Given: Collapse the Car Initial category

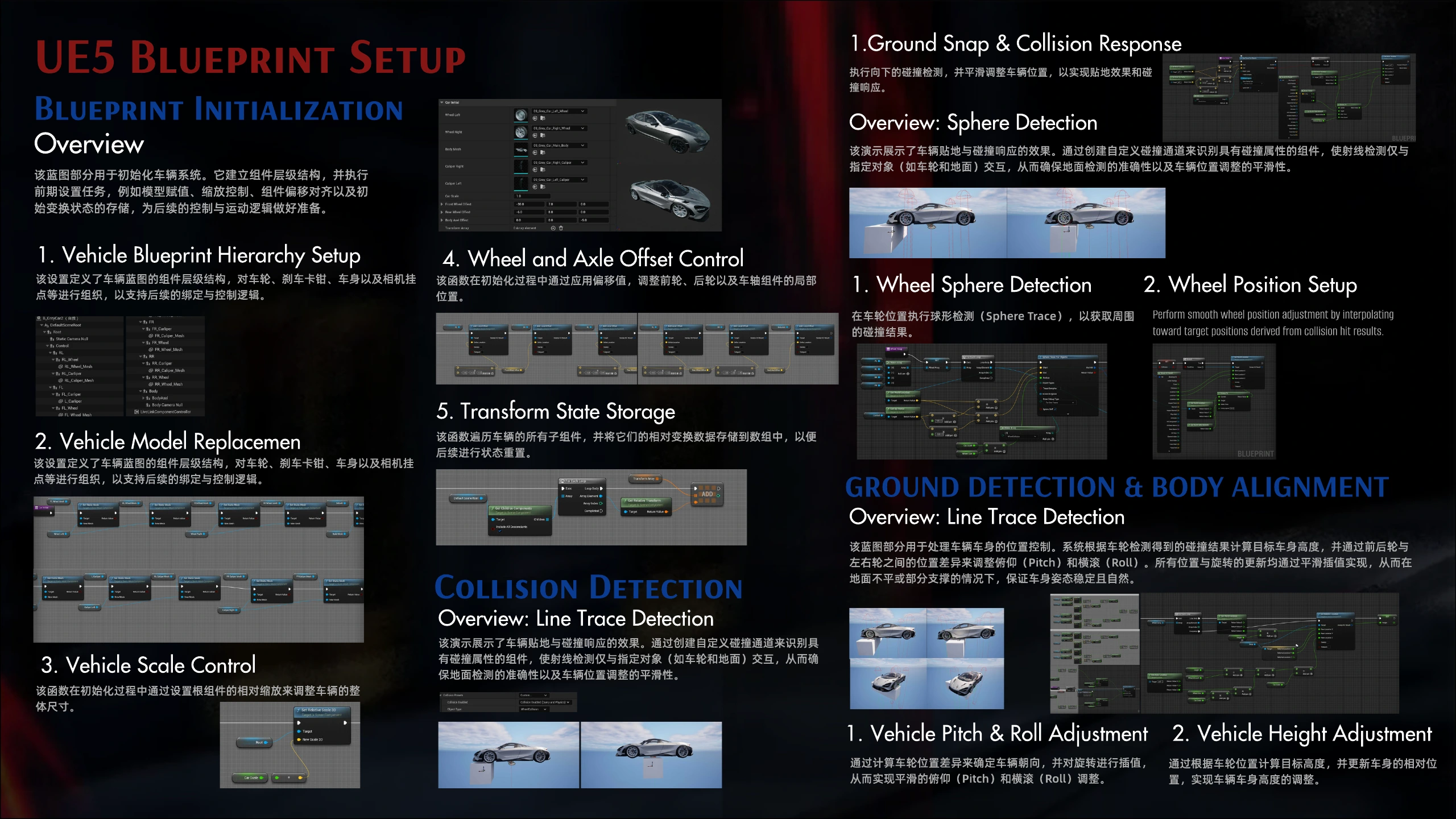Looking at the screenshot, I should click(x=442, y=102).
